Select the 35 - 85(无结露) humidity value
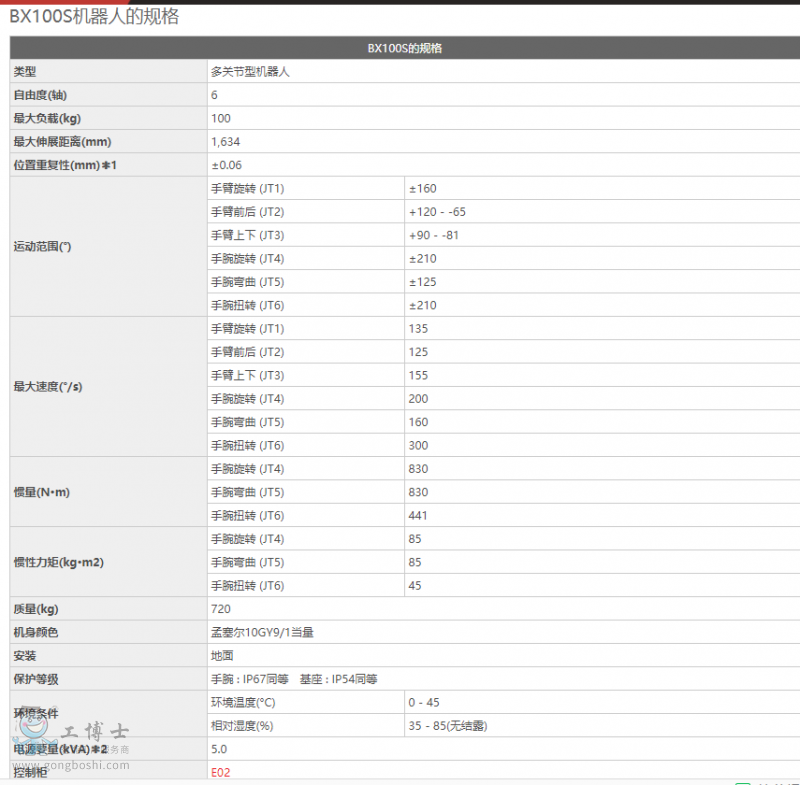Image resolution: width=800 pixels, height=785 pixels. tap(448, 725)
